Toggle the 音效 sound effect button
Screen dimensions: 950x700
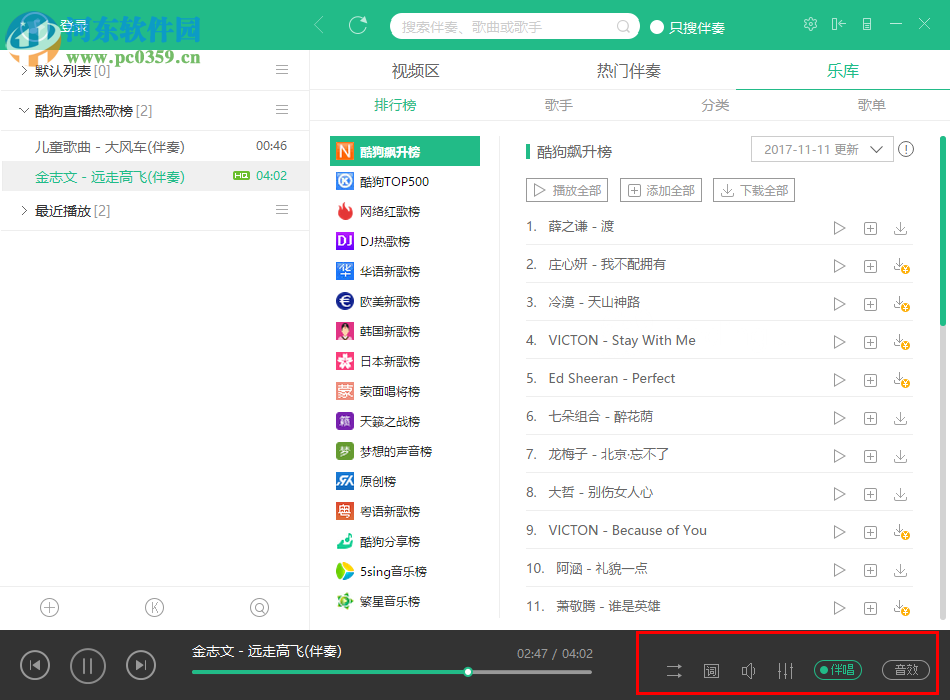point(906,670)
